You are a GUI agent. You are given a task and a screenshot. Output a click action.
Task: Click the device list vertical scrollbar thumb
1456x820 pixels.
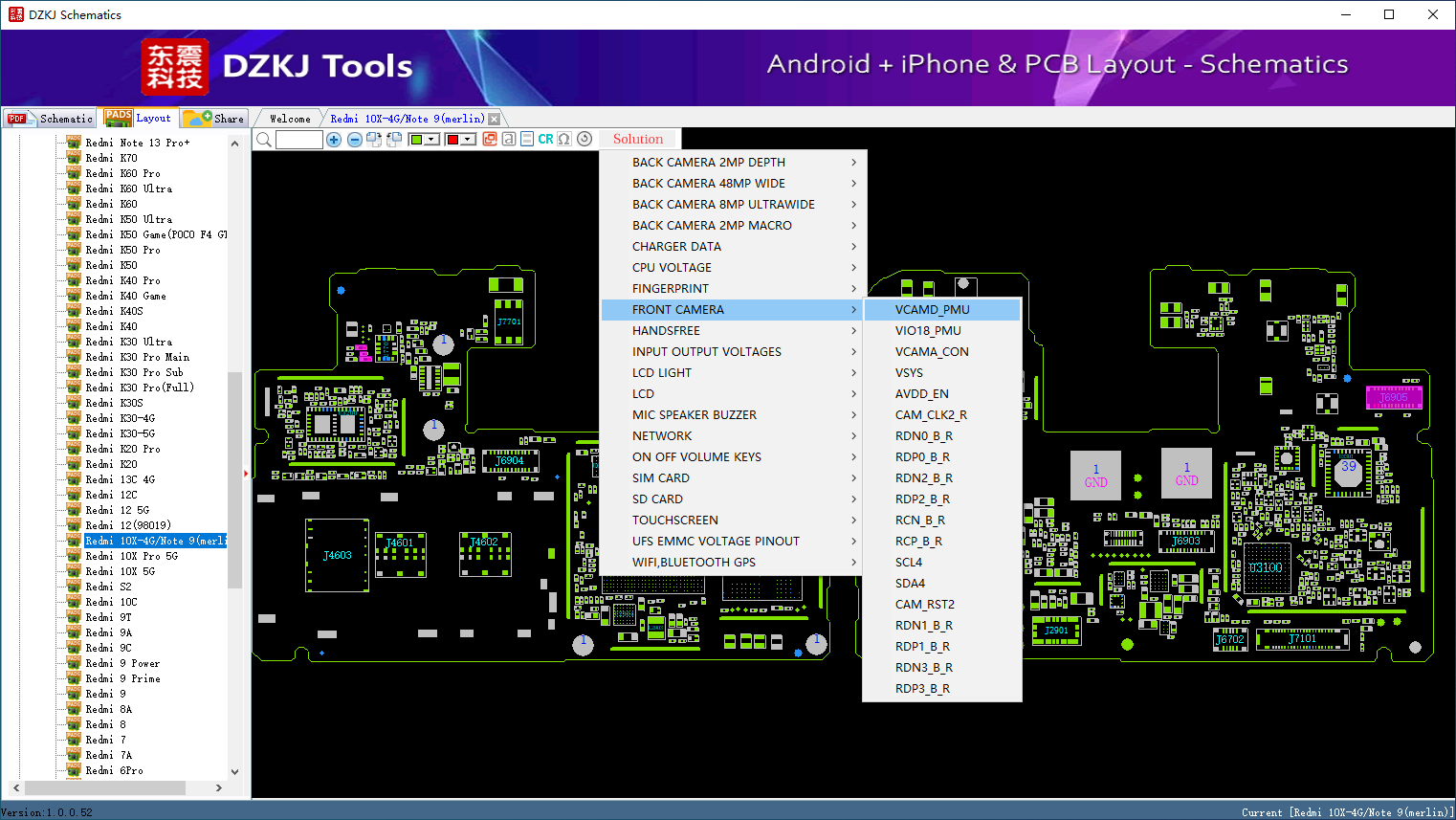tap(234, 478)
